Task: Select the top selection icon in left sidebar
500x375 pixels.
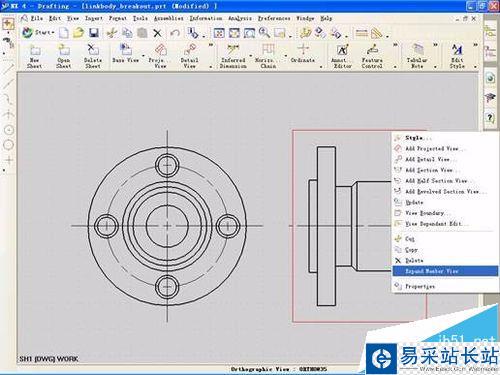Action: (x=8, y=24)
